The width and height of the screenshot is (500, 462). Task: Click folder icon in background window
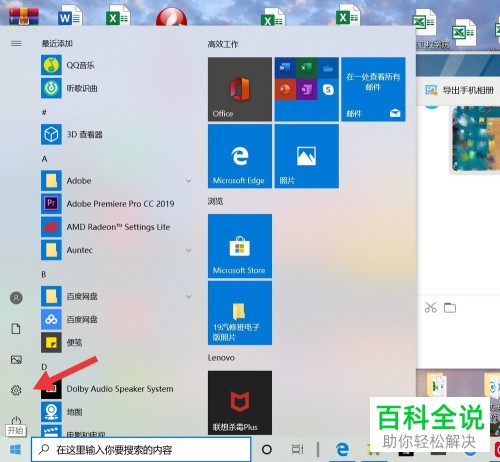coord(450,307)
